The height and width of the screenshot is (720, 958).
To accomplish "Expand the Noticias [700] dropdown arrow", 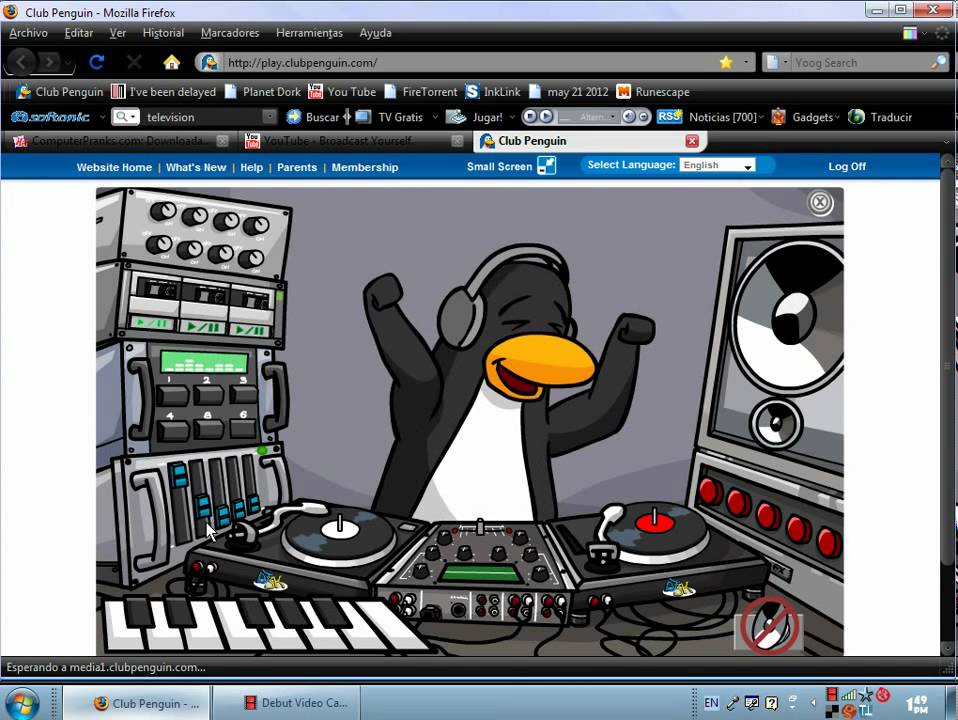I will (761, 117).
